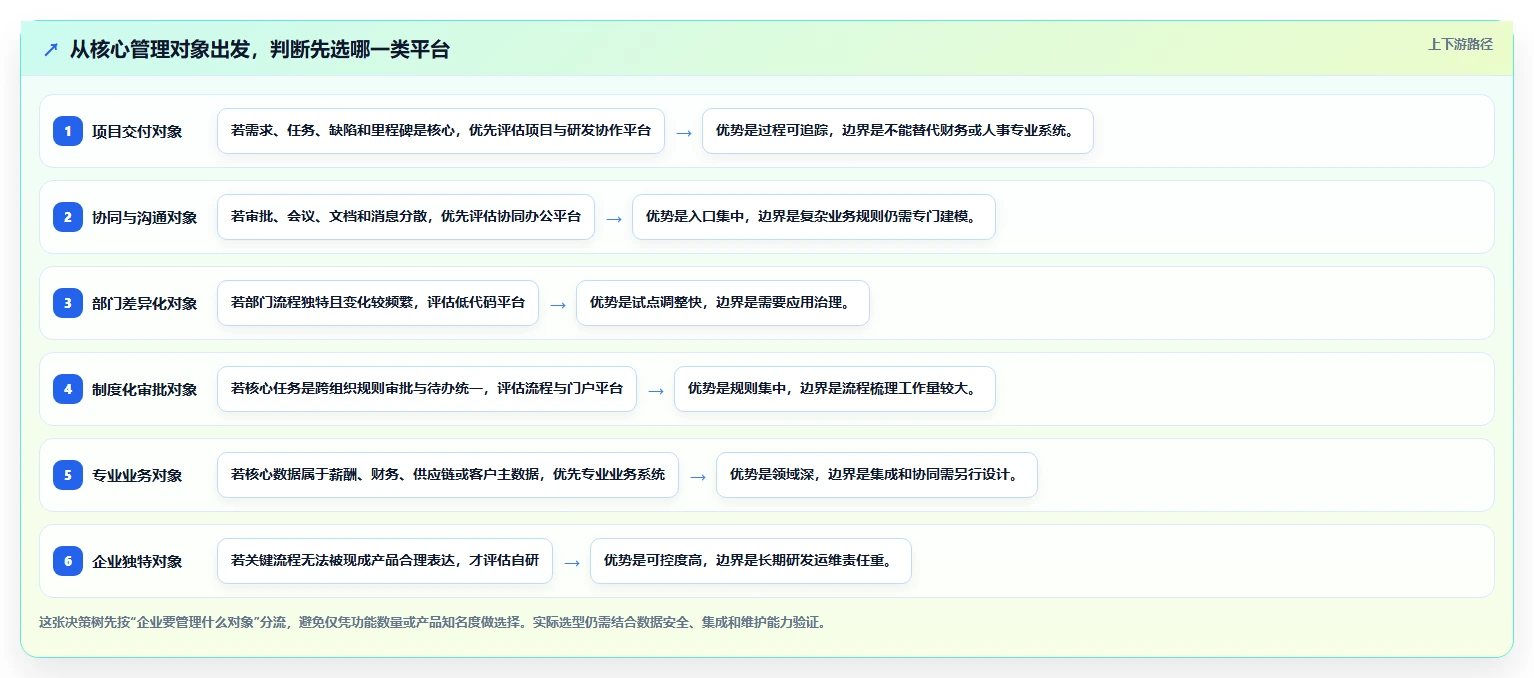Click the result box 优势是可控度高
1534x678 pixels.
coord(751,561)
